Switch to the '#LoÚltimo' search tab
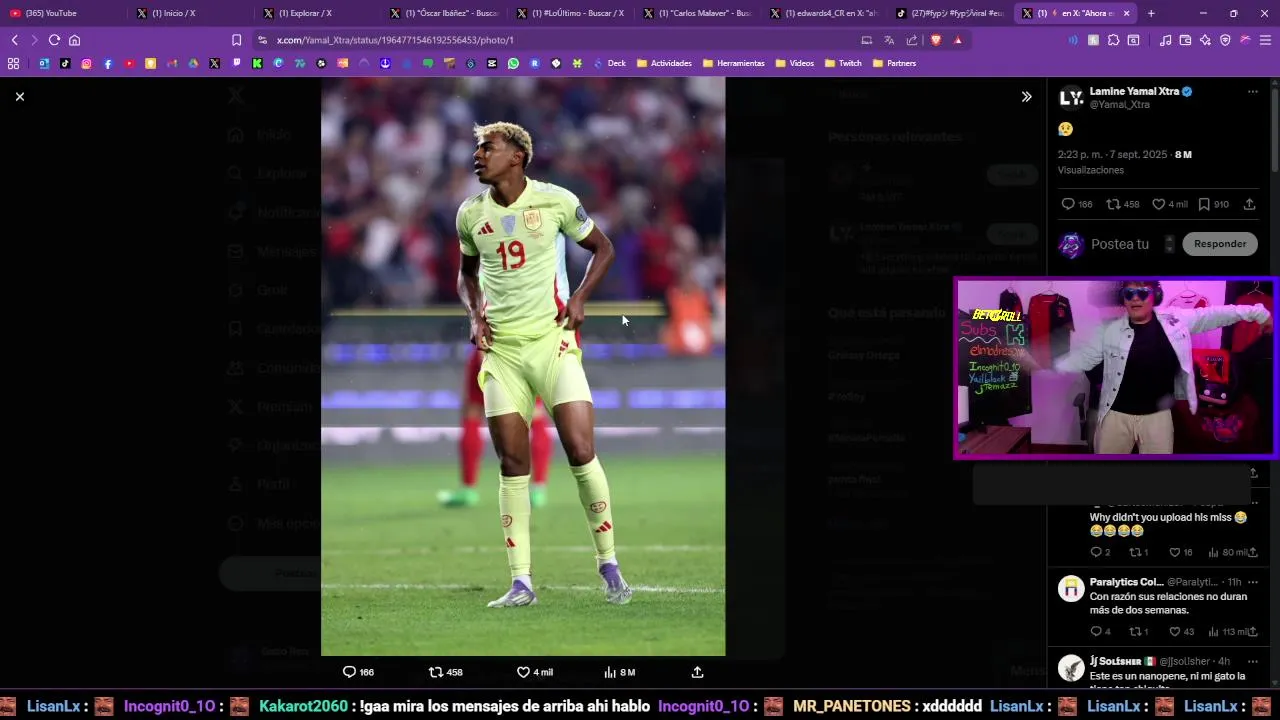Image resolution: width=1280 pixels, height=720 pixels. click(x=572, y=13)
